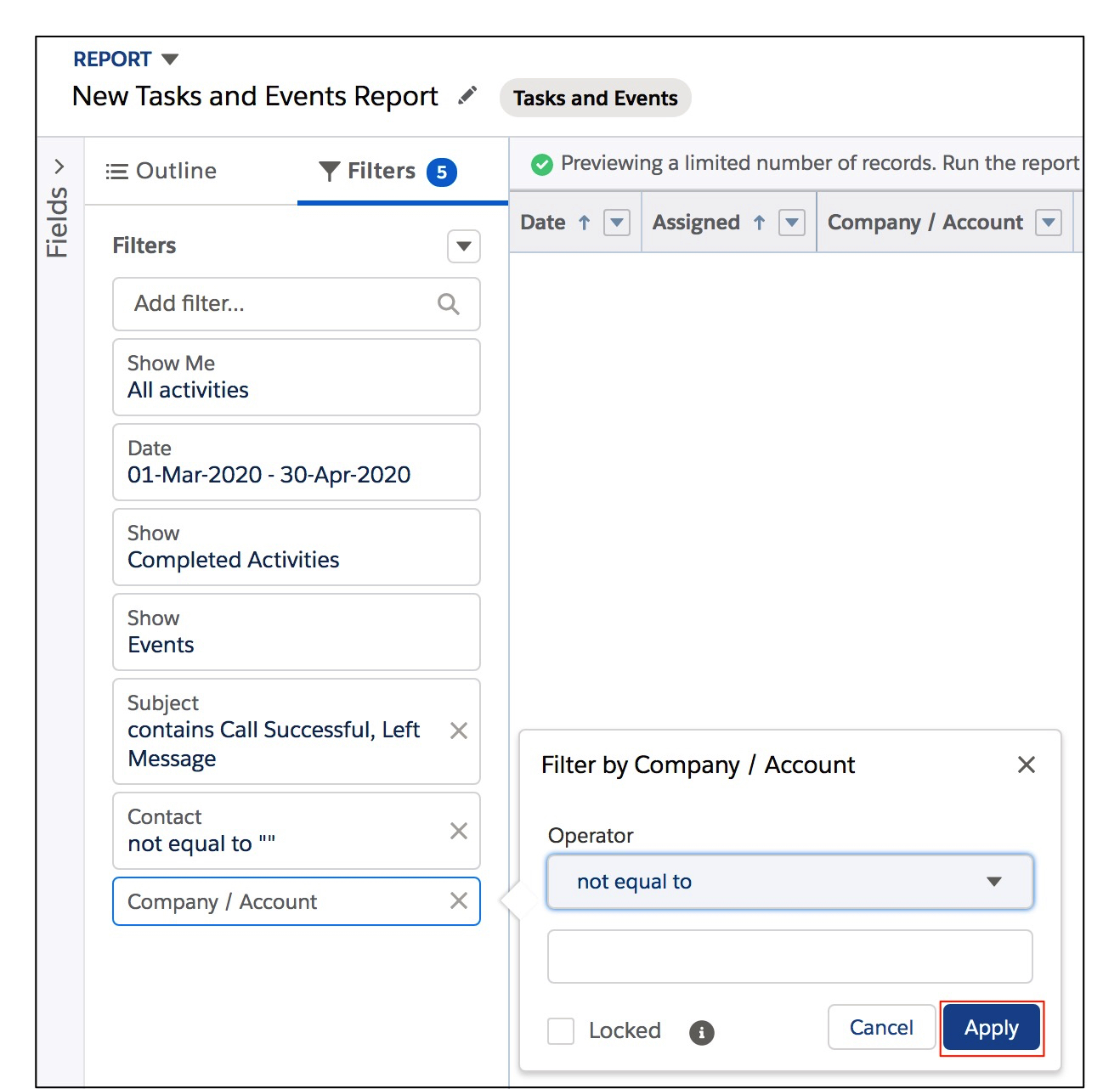Viewport: 1120px width, 1089px height.
Task: Cancel the Company / Account filter edit
Action: 881,1027
